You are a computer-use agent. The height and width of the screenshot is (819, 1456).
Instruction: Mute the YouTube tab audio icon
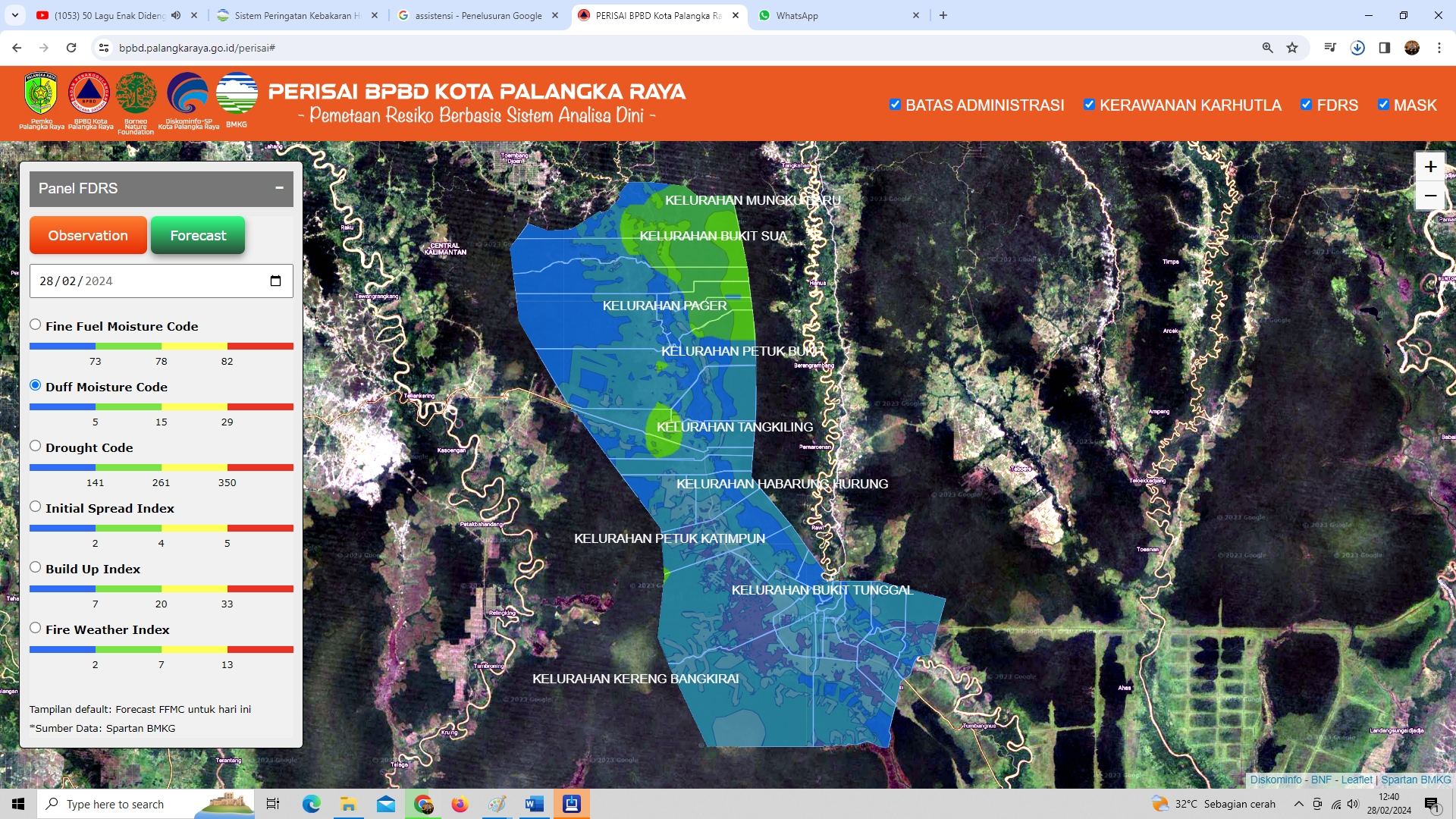(176, 15)
